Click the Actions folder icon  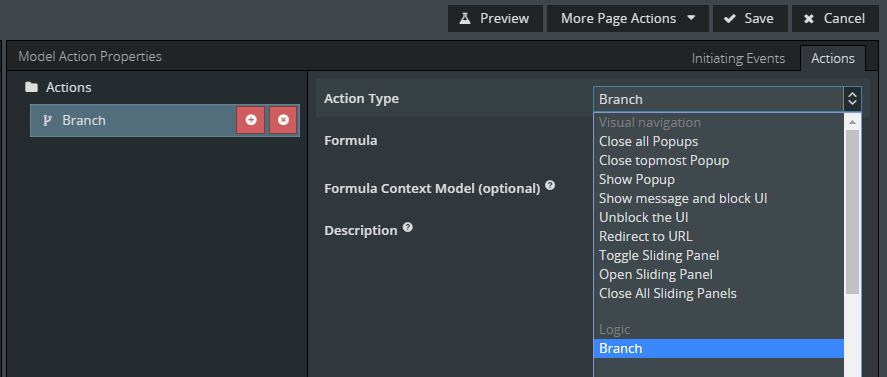32,87
